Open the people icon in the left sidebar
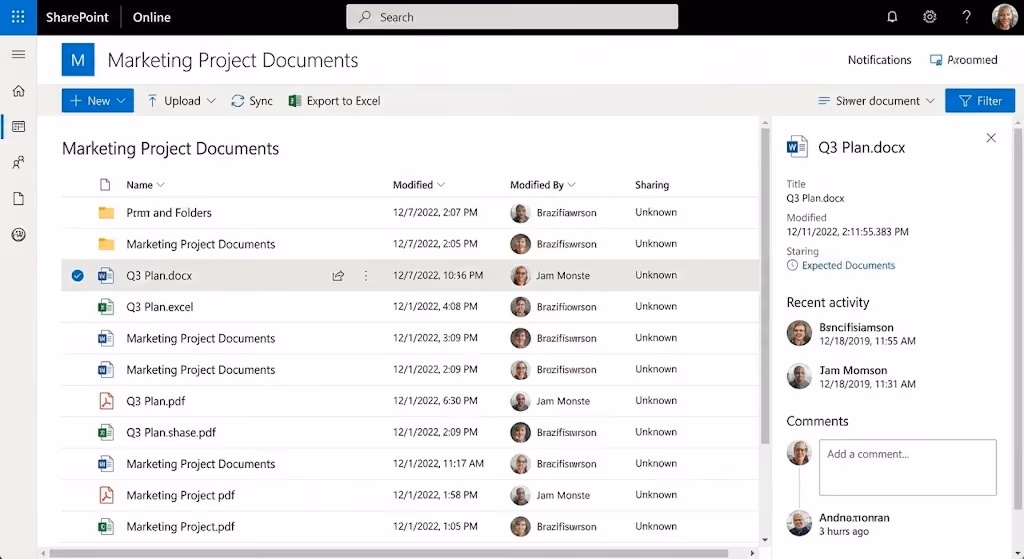 click(x=18, y=162)
